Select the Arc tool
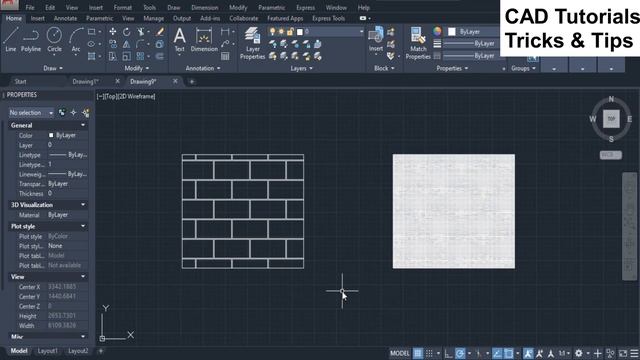Screen dimensions: 640x360 (x=76, y=40)
